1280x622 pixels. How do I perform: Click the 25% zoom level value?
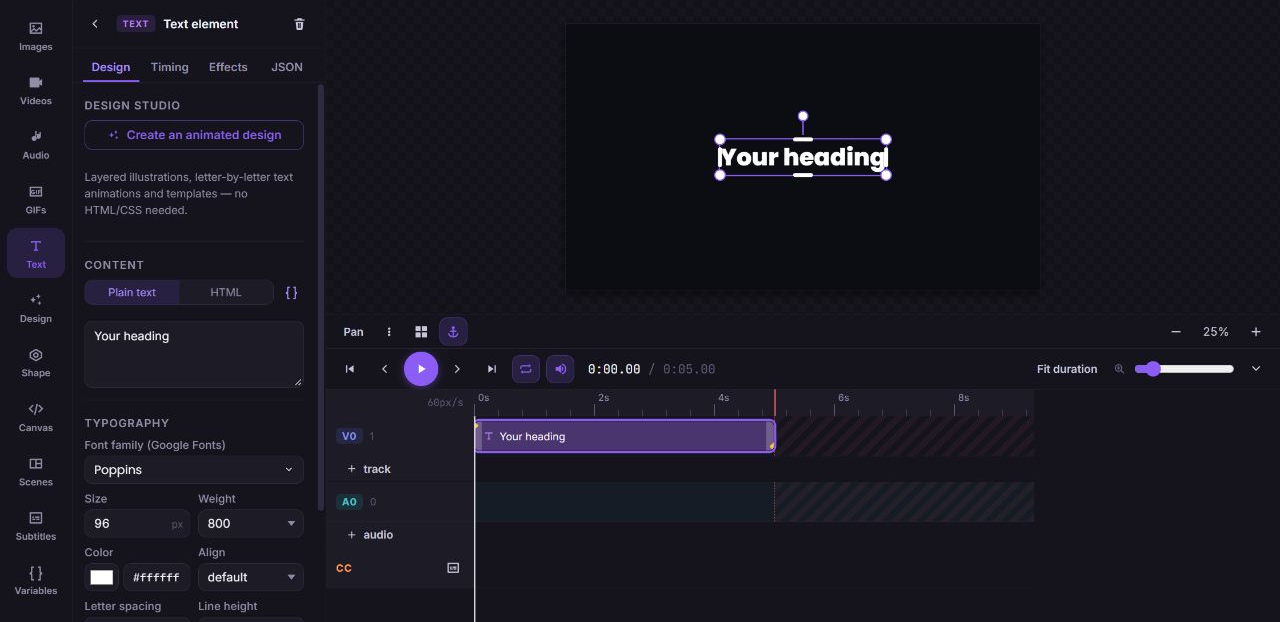click(x=1216, y=332)
